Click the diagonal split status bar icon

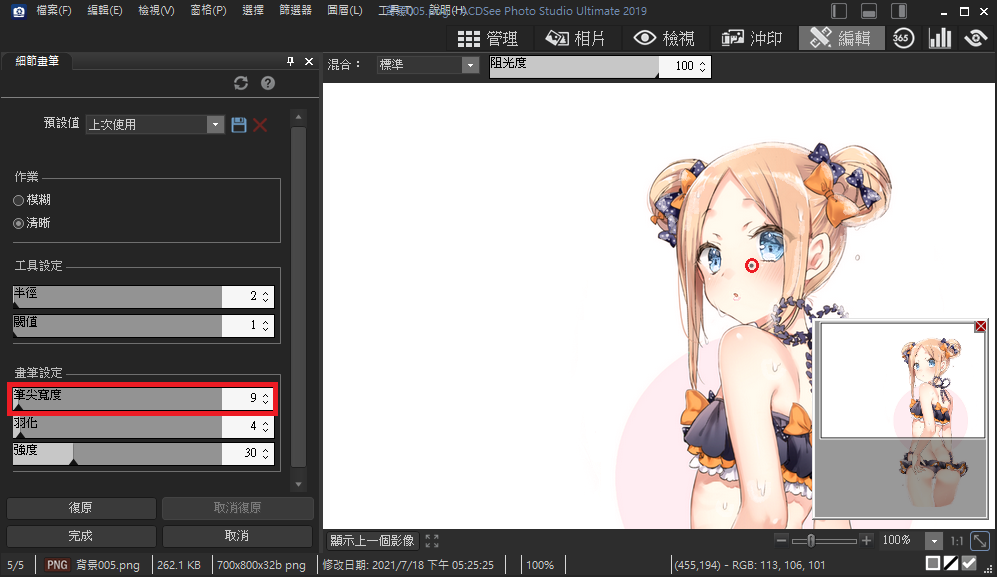pyautogui.click(x=951, y=564)
